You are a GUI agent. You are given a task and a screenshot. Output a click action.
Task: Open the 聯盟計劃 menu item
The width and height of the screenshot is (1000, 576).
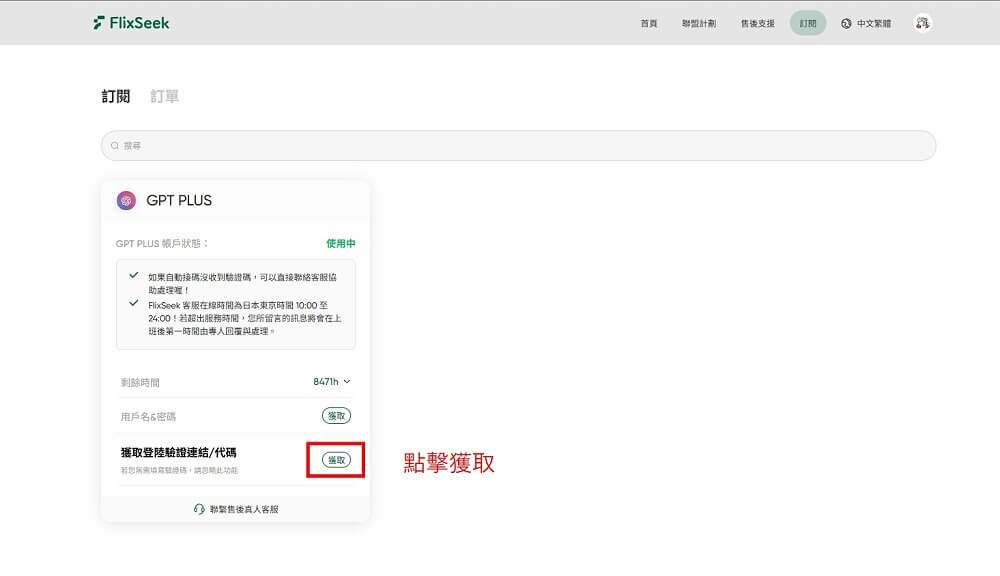698,24
